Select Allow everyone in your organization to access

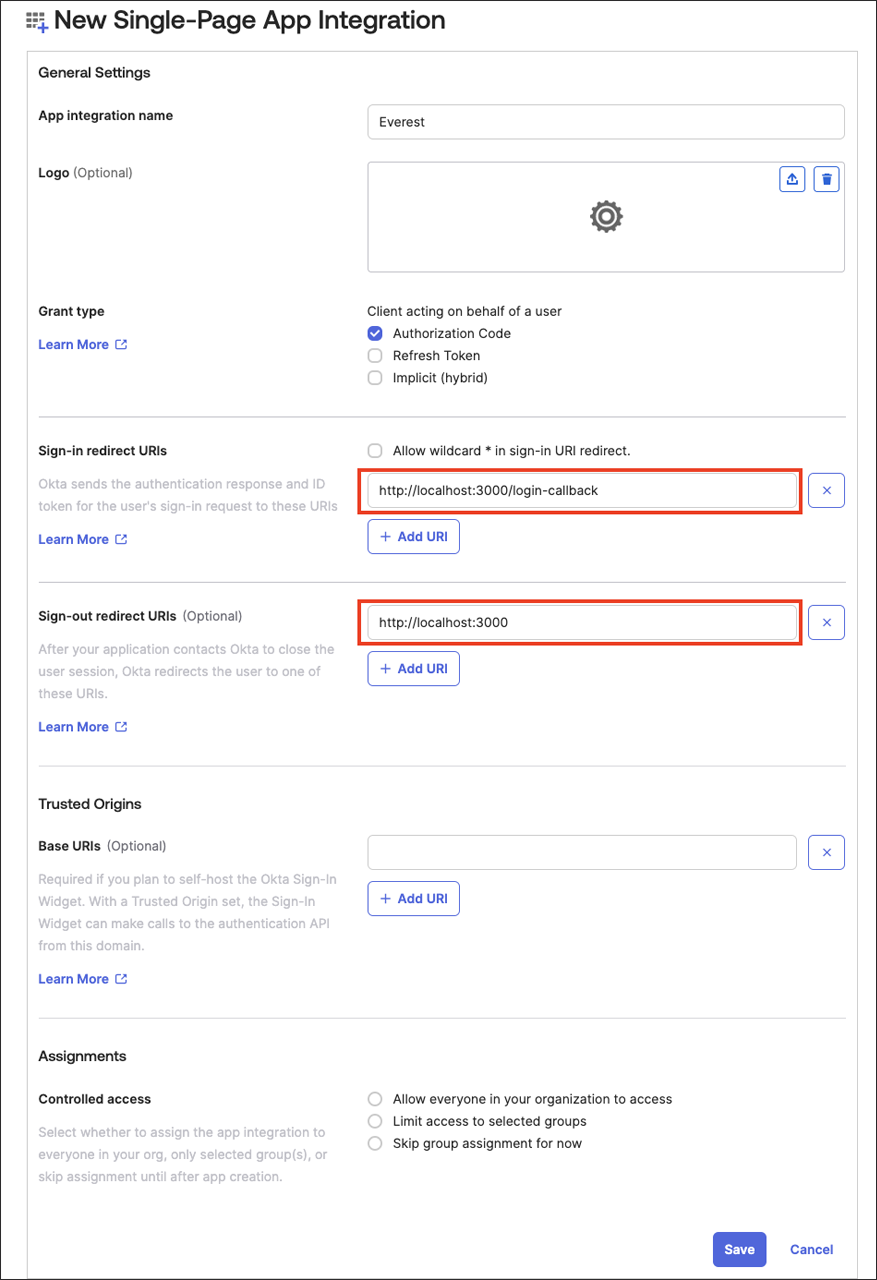[x=375, y=1099]
